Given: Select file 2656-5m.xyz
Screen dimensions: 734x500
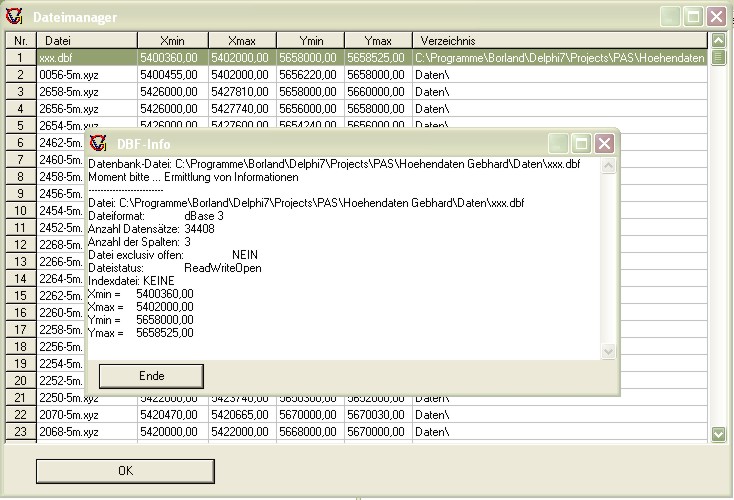Looking at the screenshot, I should click(x=87, y=109).
